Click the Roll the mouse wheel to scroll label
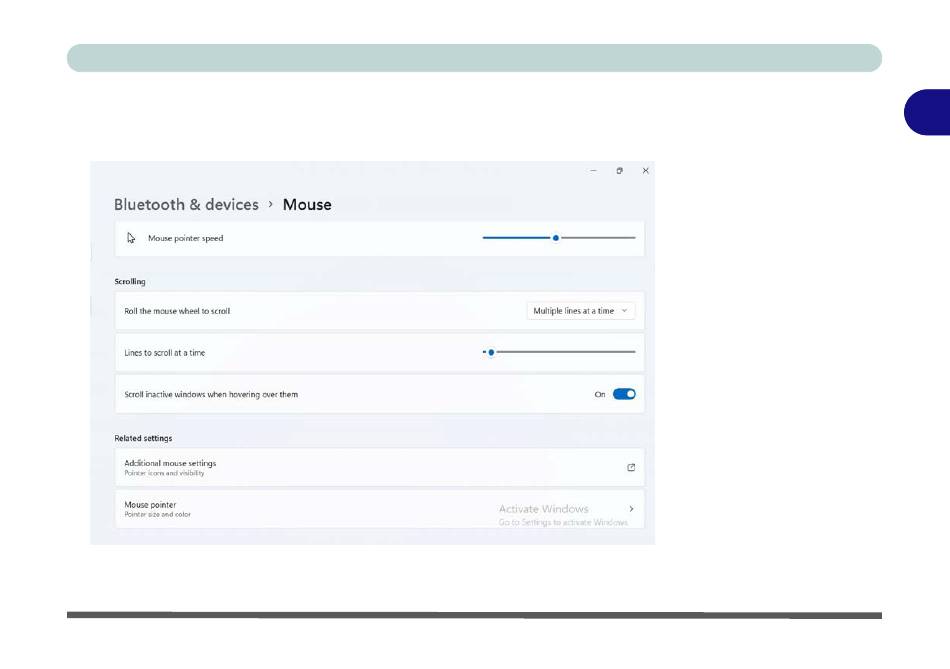The width and height of the screenshot is (950, 669). pos(177,311)
